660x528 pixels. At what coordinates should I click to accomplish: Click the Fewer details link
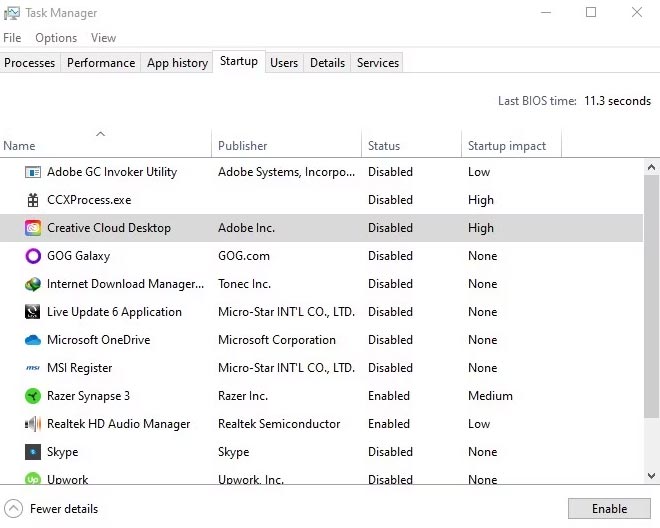click(x=64, y=509)
